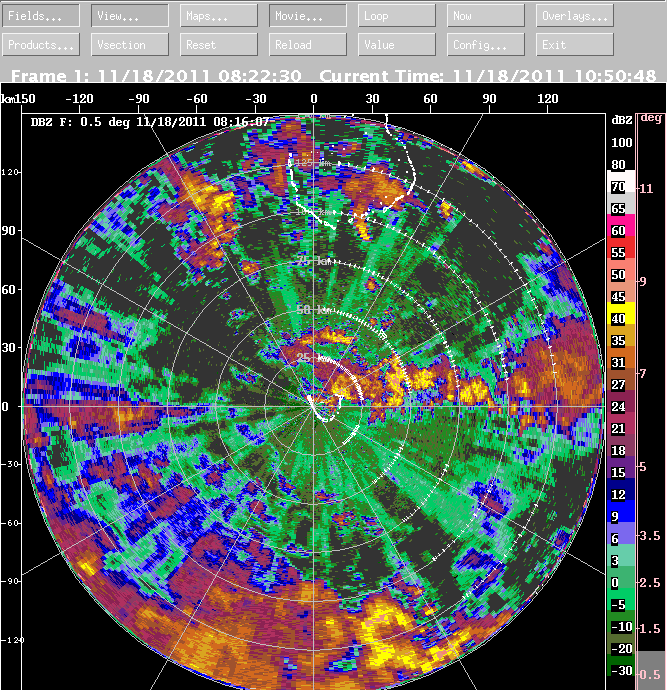Select the 27 dBZ color swatch
667x690 pixels.
pos(621,379)
